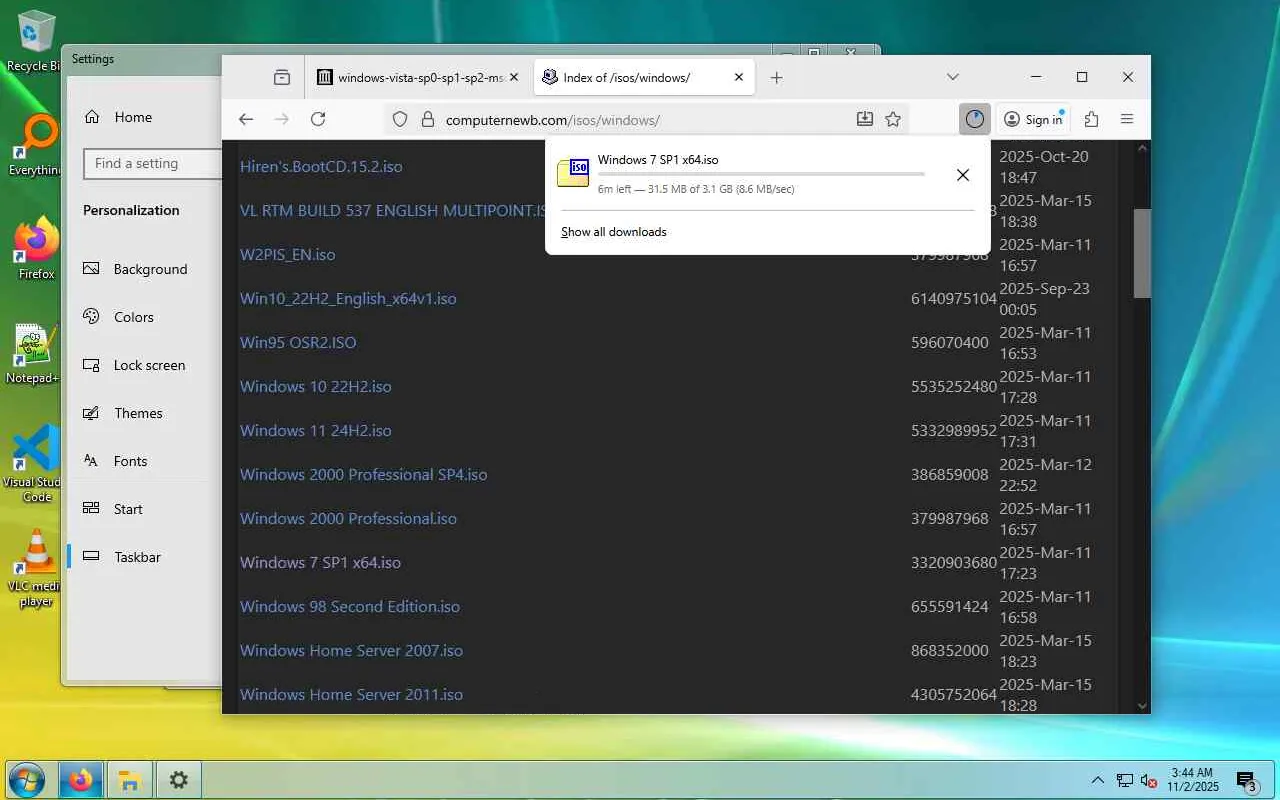Click the Windows 2000 Professional.iso link
1280x800 pixels.
pyautogui.click(x=348, y=518)
